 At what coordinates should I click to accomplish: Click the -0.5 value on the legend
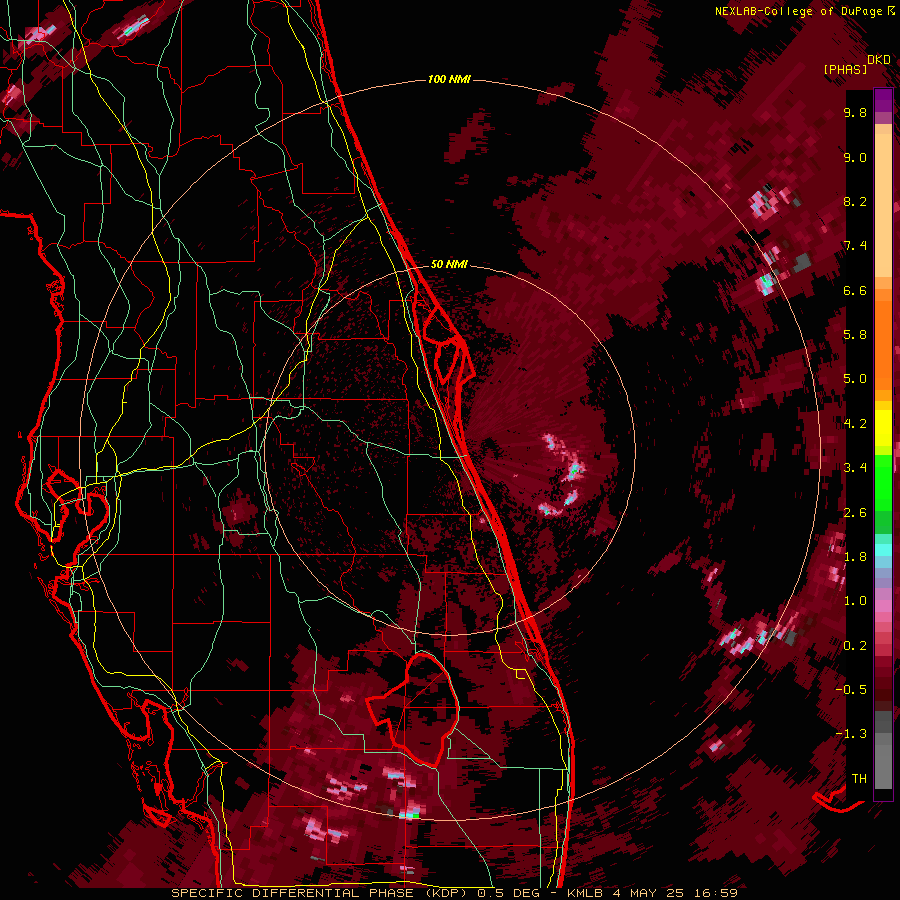pos(851,690)
